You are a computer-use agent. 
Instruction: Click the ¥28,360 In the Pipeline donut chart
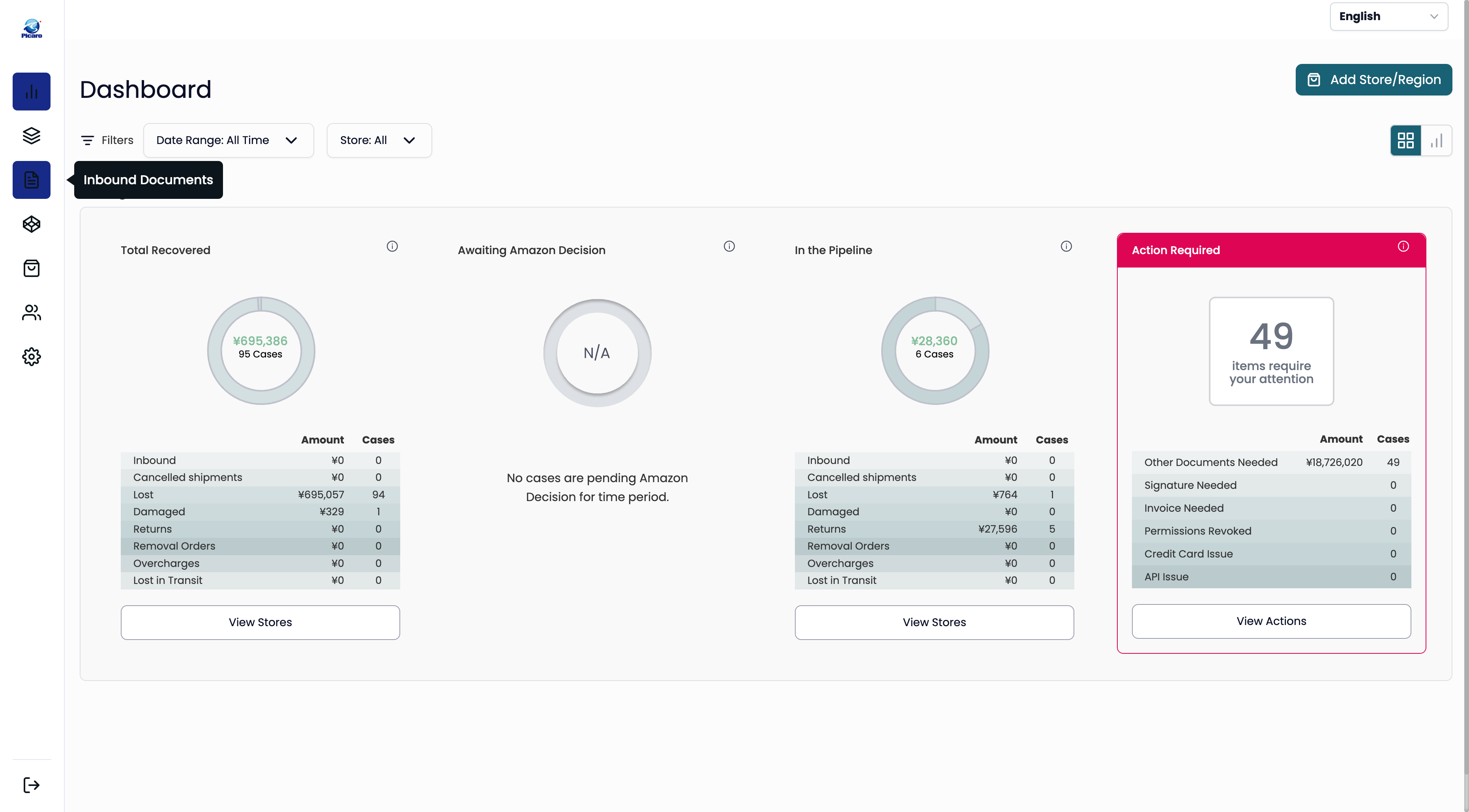tap(935, 351)
